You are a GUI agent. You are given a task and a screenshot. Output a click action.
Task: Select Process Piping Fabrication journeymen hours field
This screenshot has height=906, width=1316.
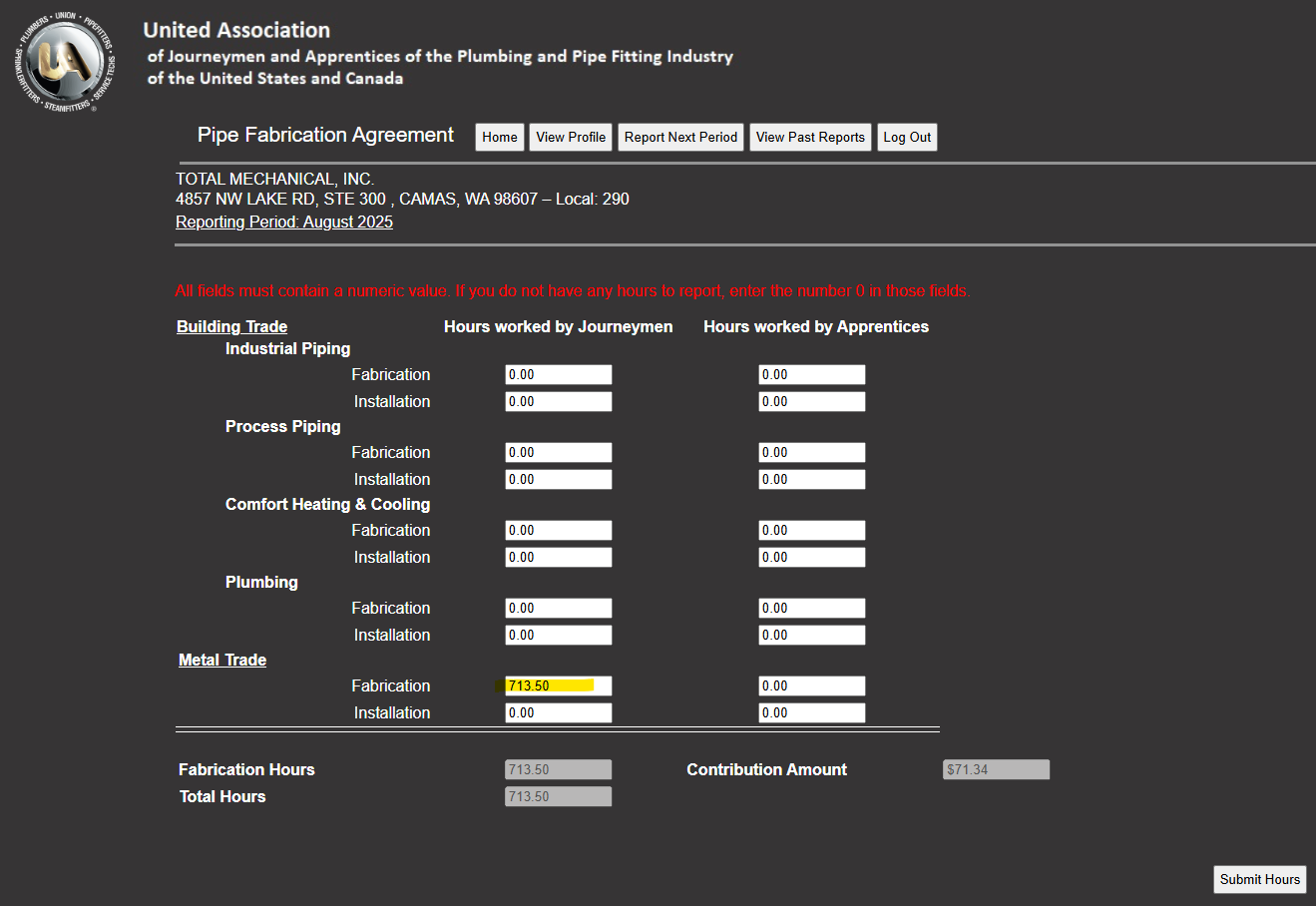559,453
